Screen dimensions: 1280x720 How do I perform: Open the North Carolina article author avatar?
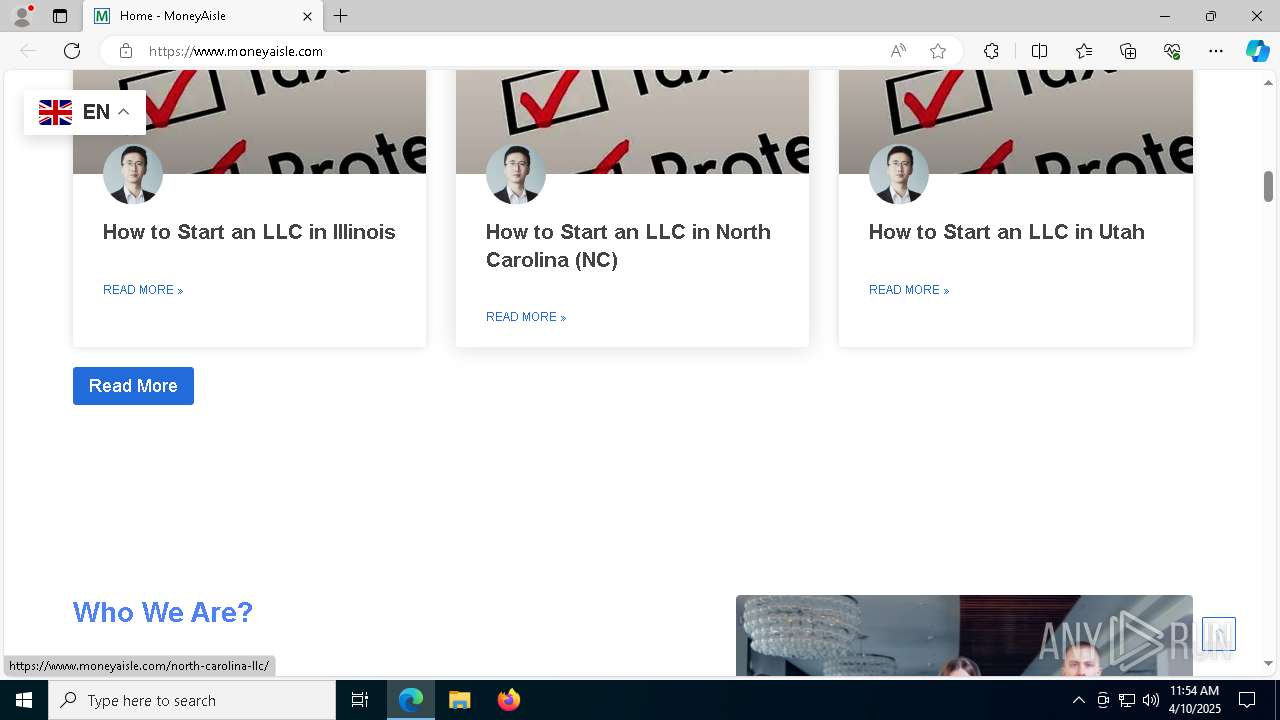pyautogui.click(x=516, y=174)
